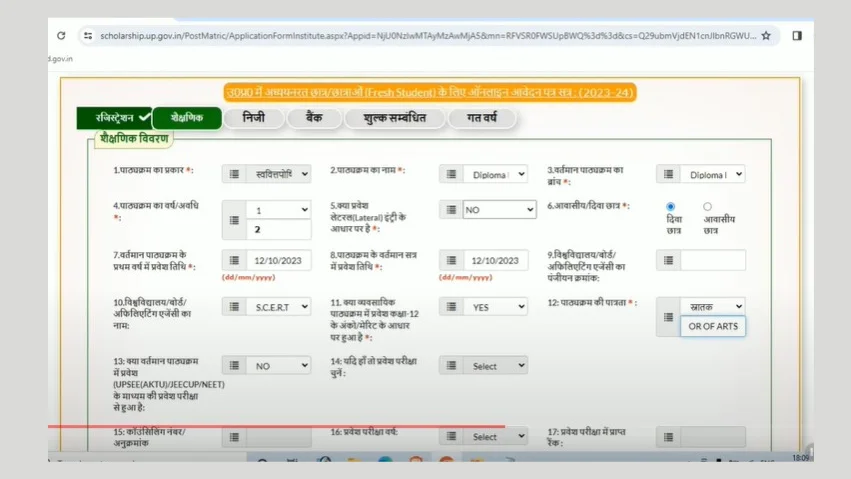851x479 pixels.
Task: Click the scholarship.up.gov.in address bar URL
Action: point(428,36)
